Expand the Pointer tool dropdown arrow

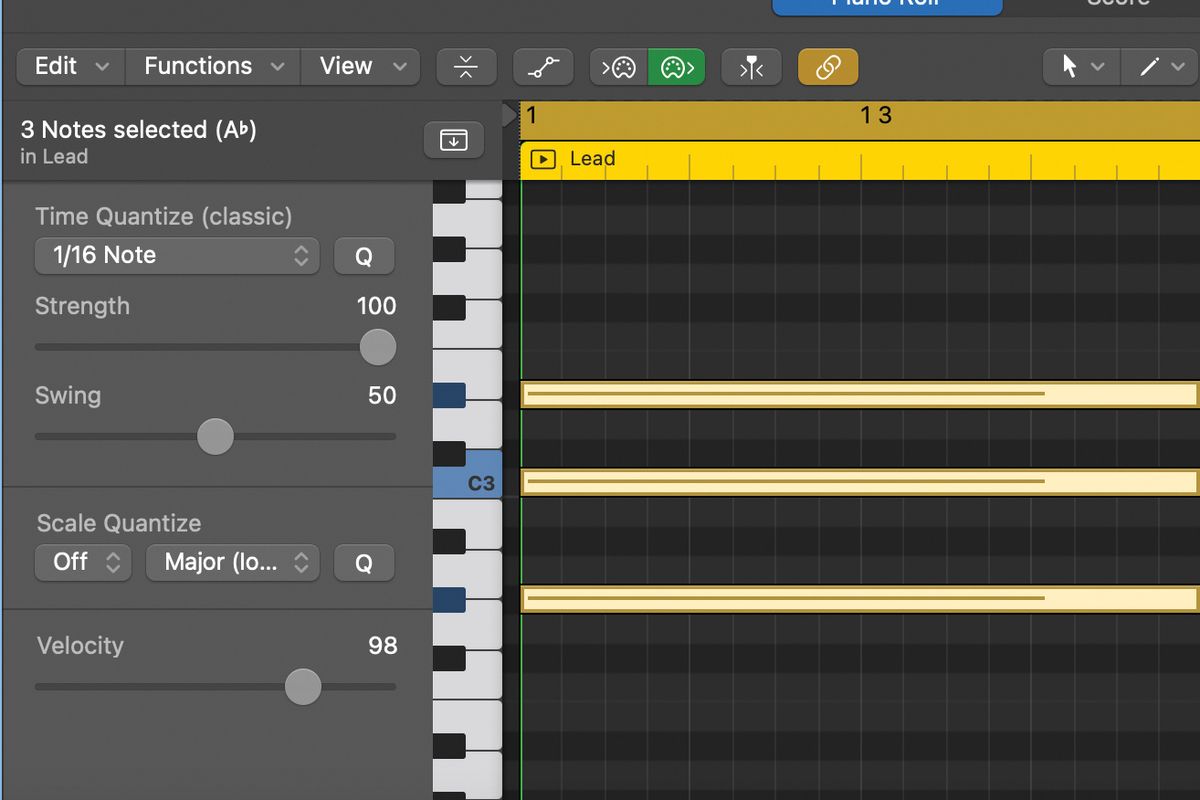[1098, 66]
